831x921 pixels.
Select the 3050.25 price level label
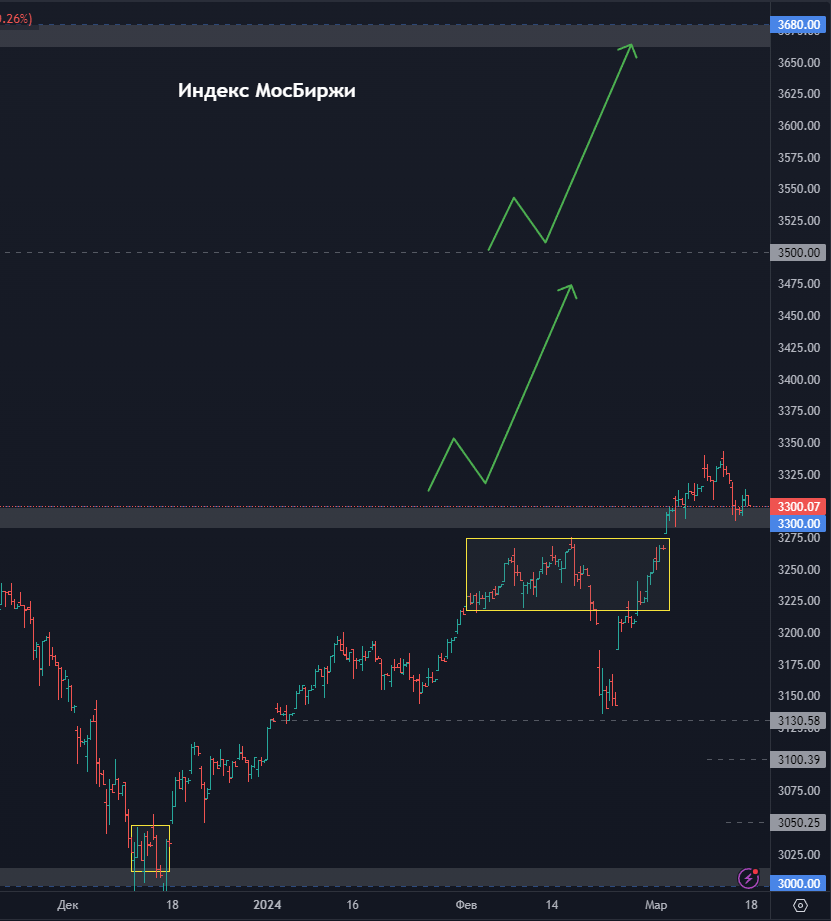798,822
